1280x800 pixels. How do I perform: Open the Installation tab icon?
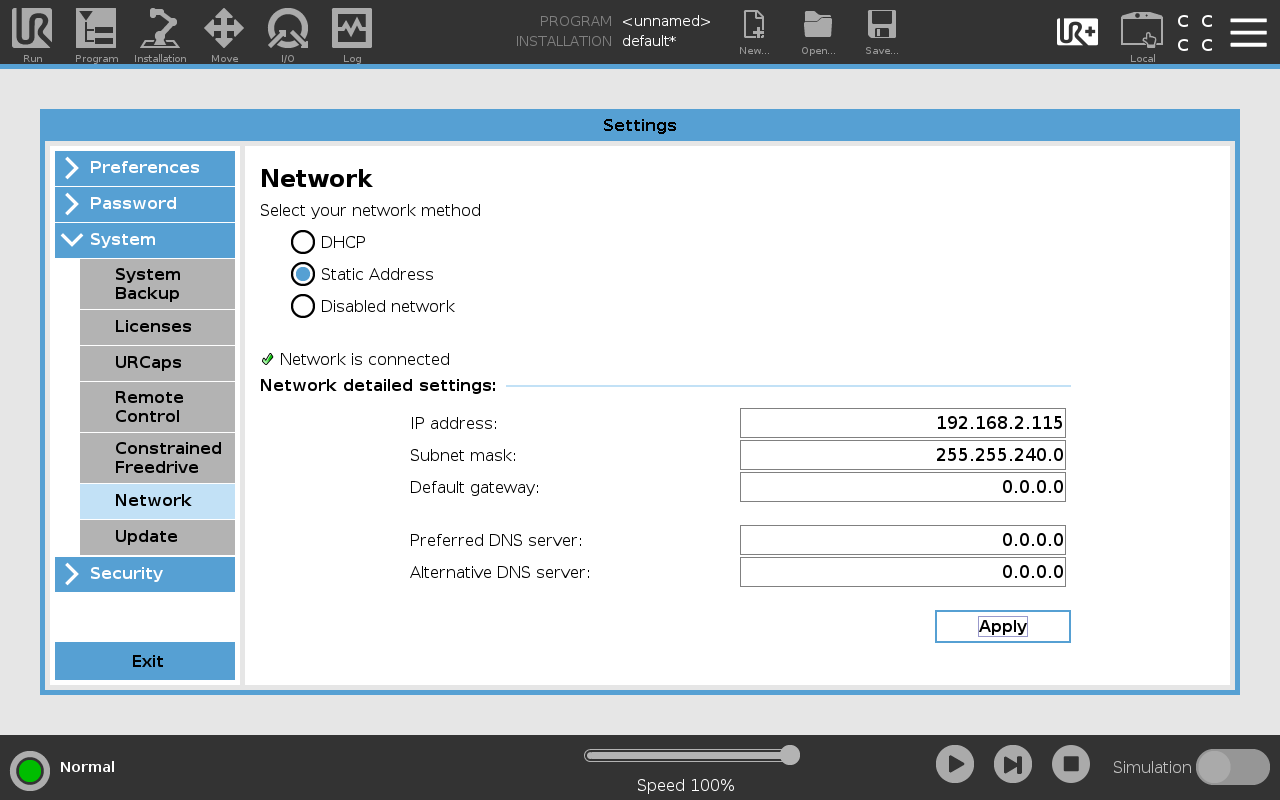coord(160,29)
